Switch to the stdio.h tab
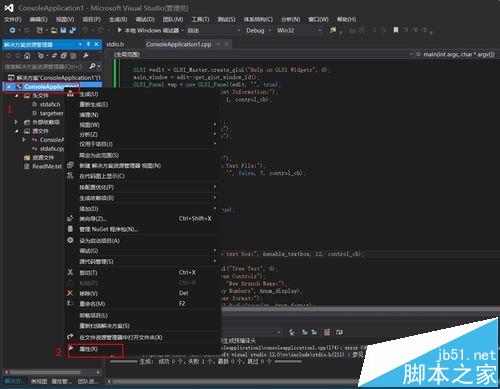Viewport: 500px width, 389px height. (x=115, y=44)
